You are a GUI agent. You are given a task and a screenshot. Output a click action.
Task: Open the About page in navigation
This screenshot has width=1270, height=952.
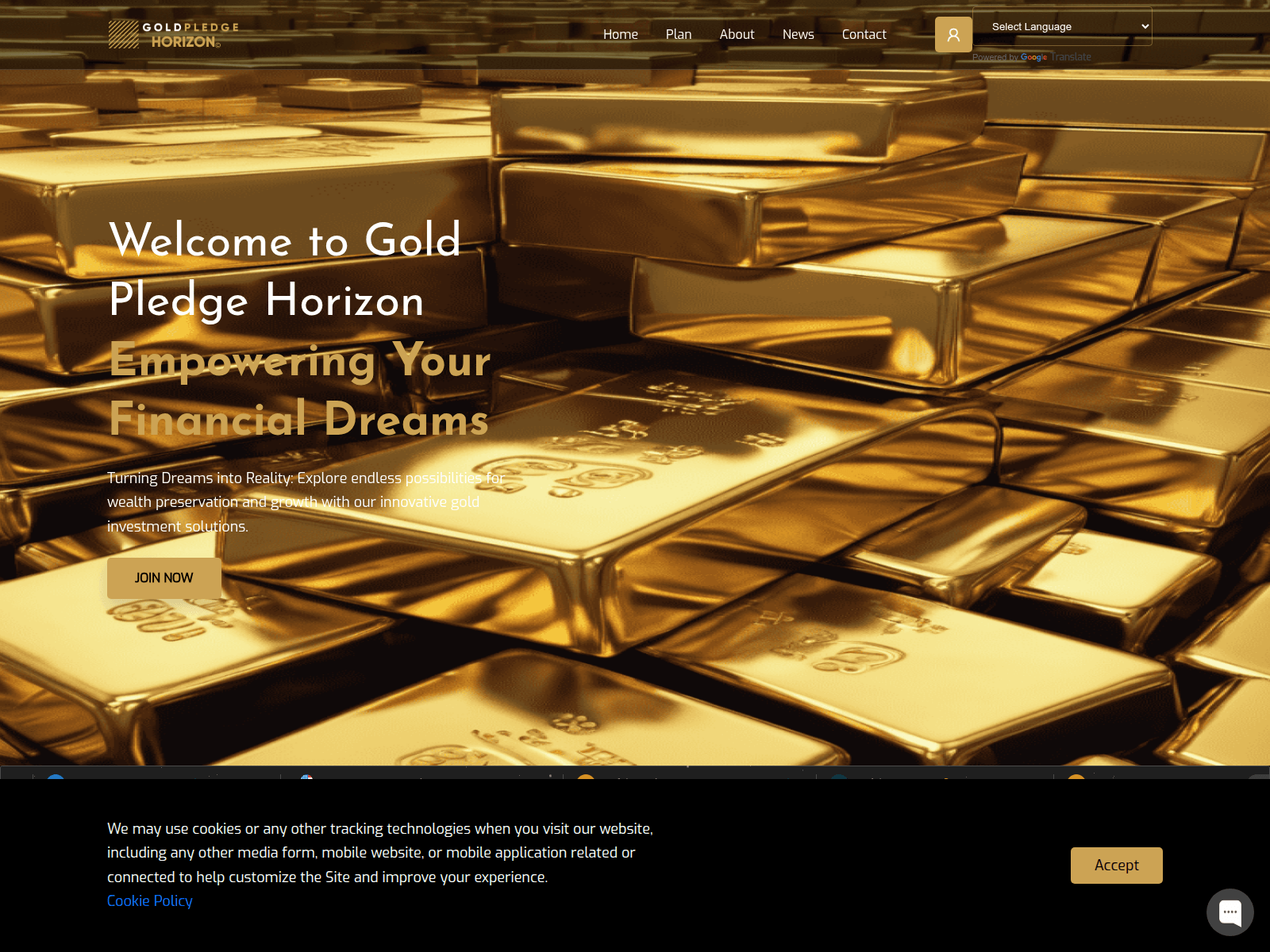pos(737,34)
